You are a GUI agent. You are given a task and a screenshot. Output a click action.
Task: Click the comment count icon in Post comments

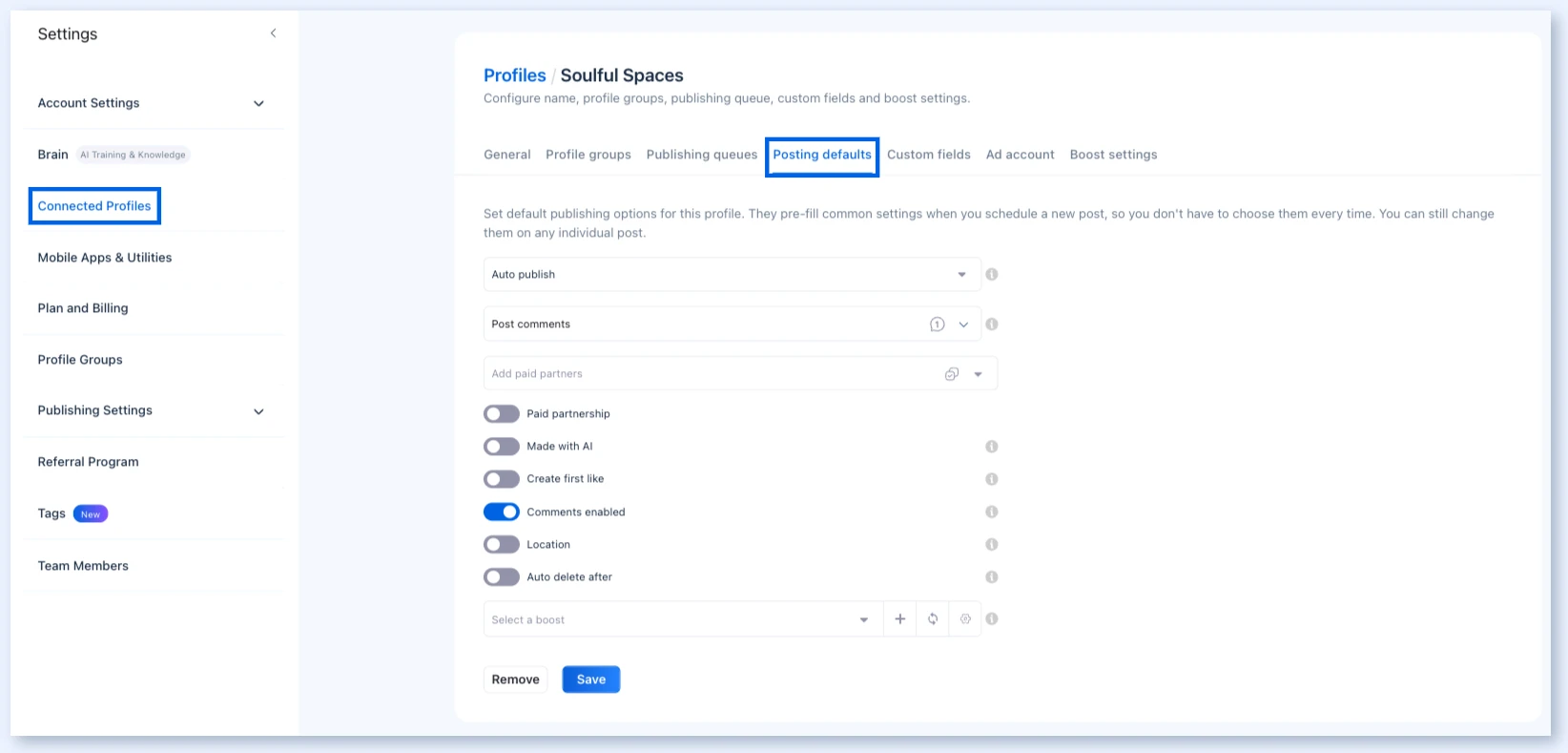click(x=937, y=324)
